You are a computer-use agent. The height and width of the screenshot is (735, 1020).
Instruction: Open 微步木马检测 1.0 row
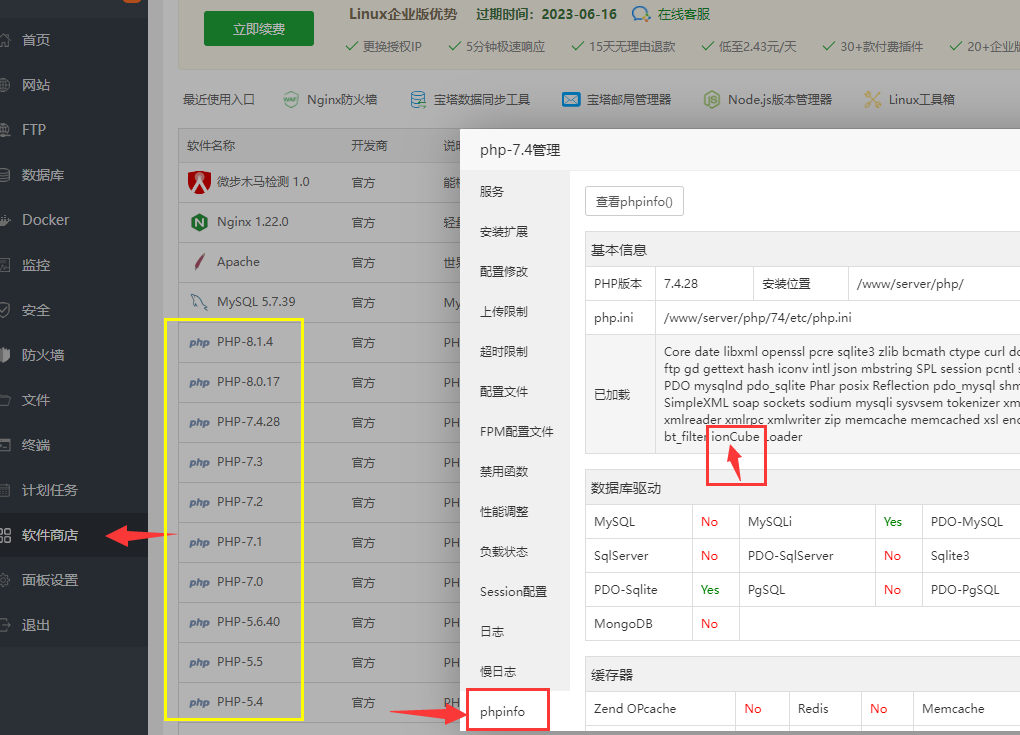263,181
